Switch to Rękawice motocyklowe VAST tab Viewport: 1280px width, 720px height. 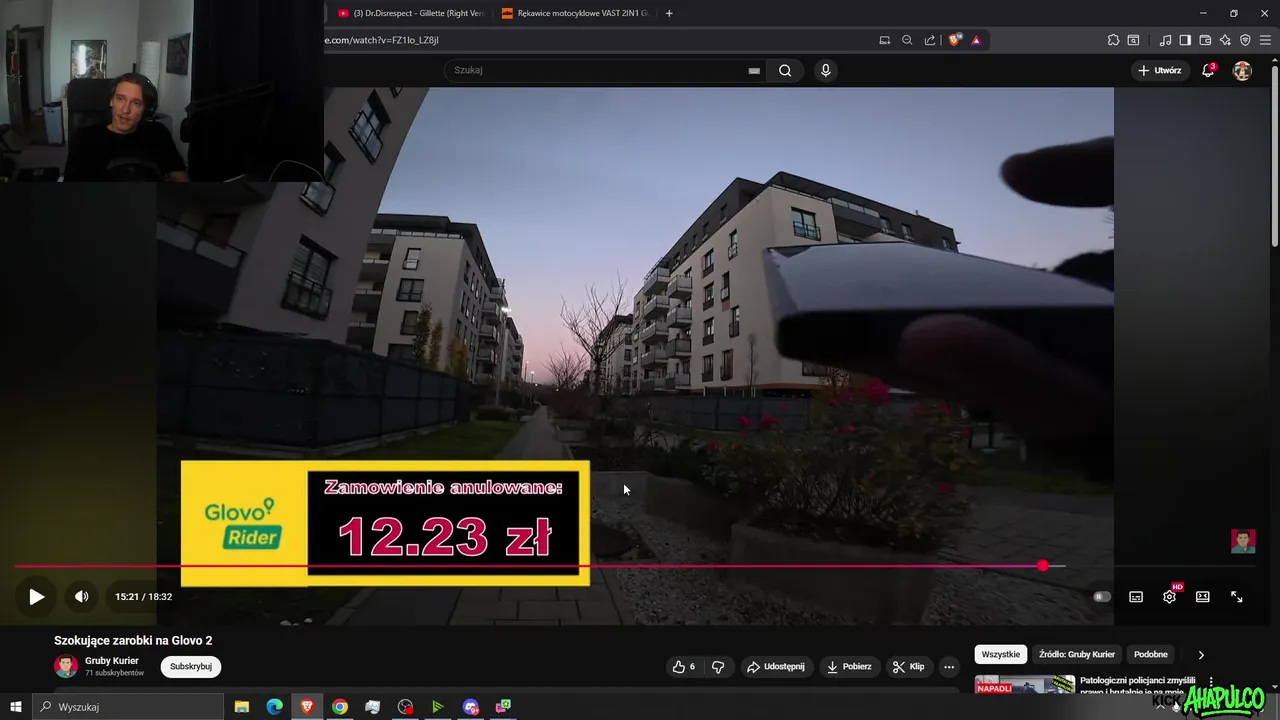coord(574,13)
